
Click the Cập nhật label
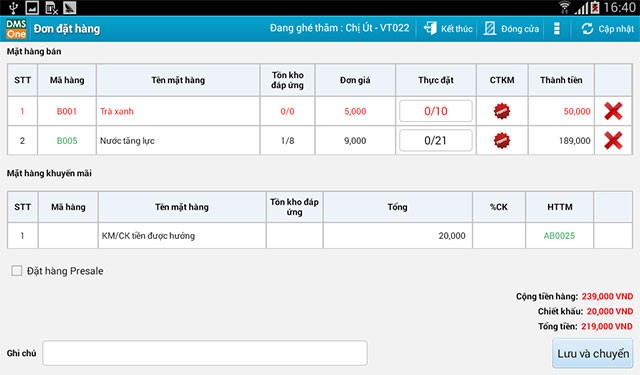point(616,29)
